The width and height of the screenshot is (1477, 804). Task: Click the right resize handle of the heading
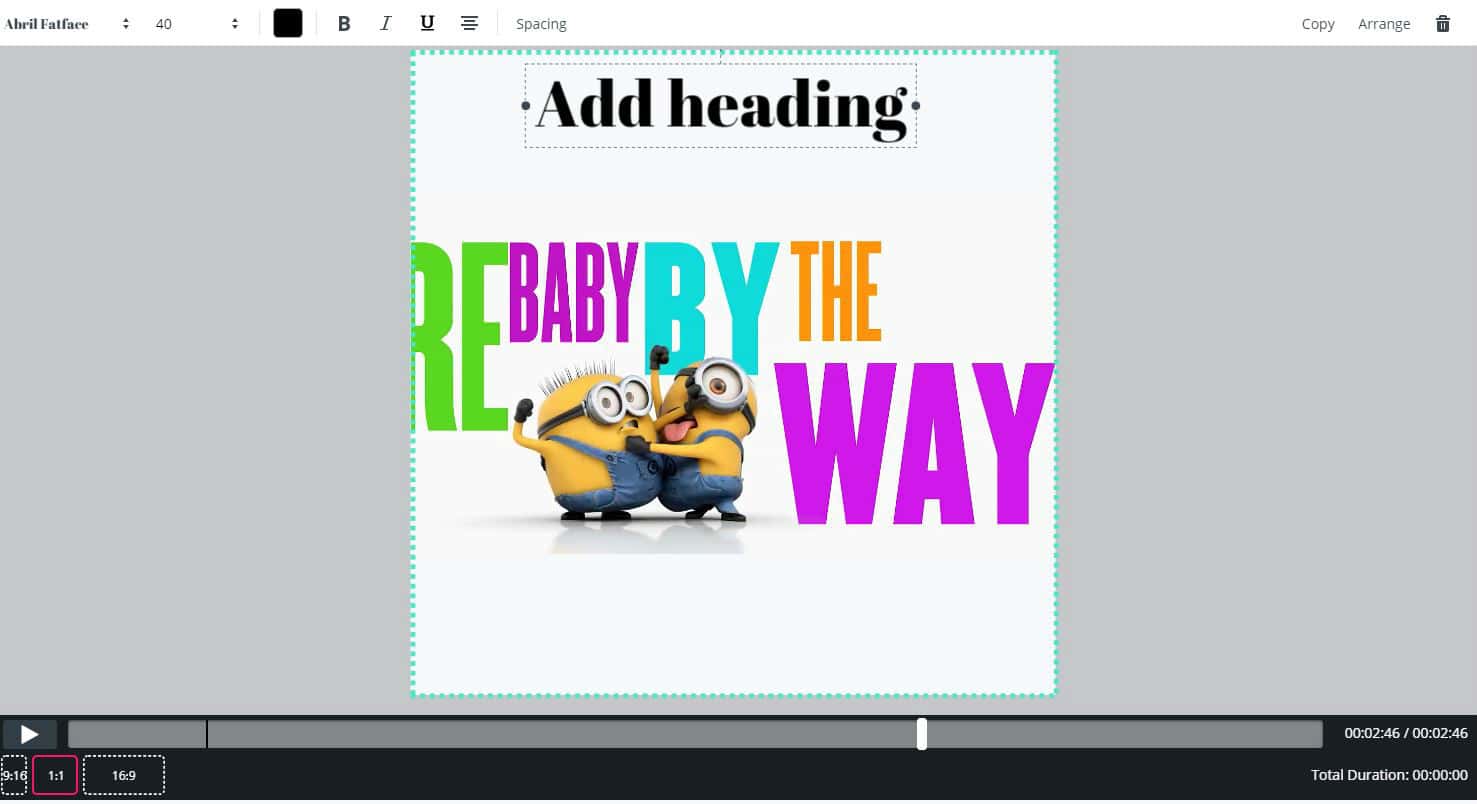[916, 105]
